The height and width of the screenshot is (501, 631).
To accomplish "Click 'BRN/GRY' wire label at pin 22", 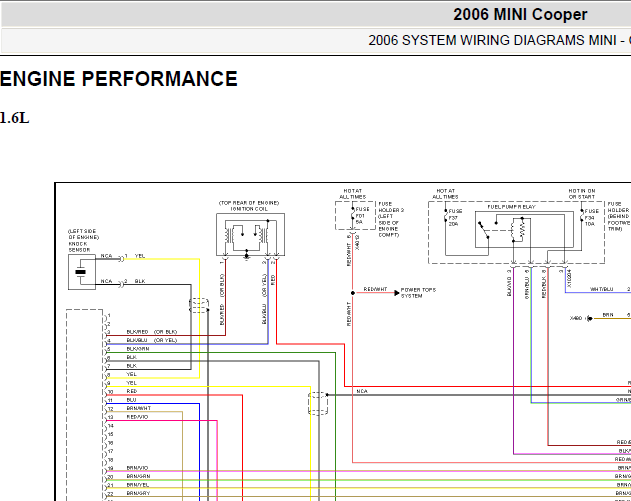I will (138, 493).
